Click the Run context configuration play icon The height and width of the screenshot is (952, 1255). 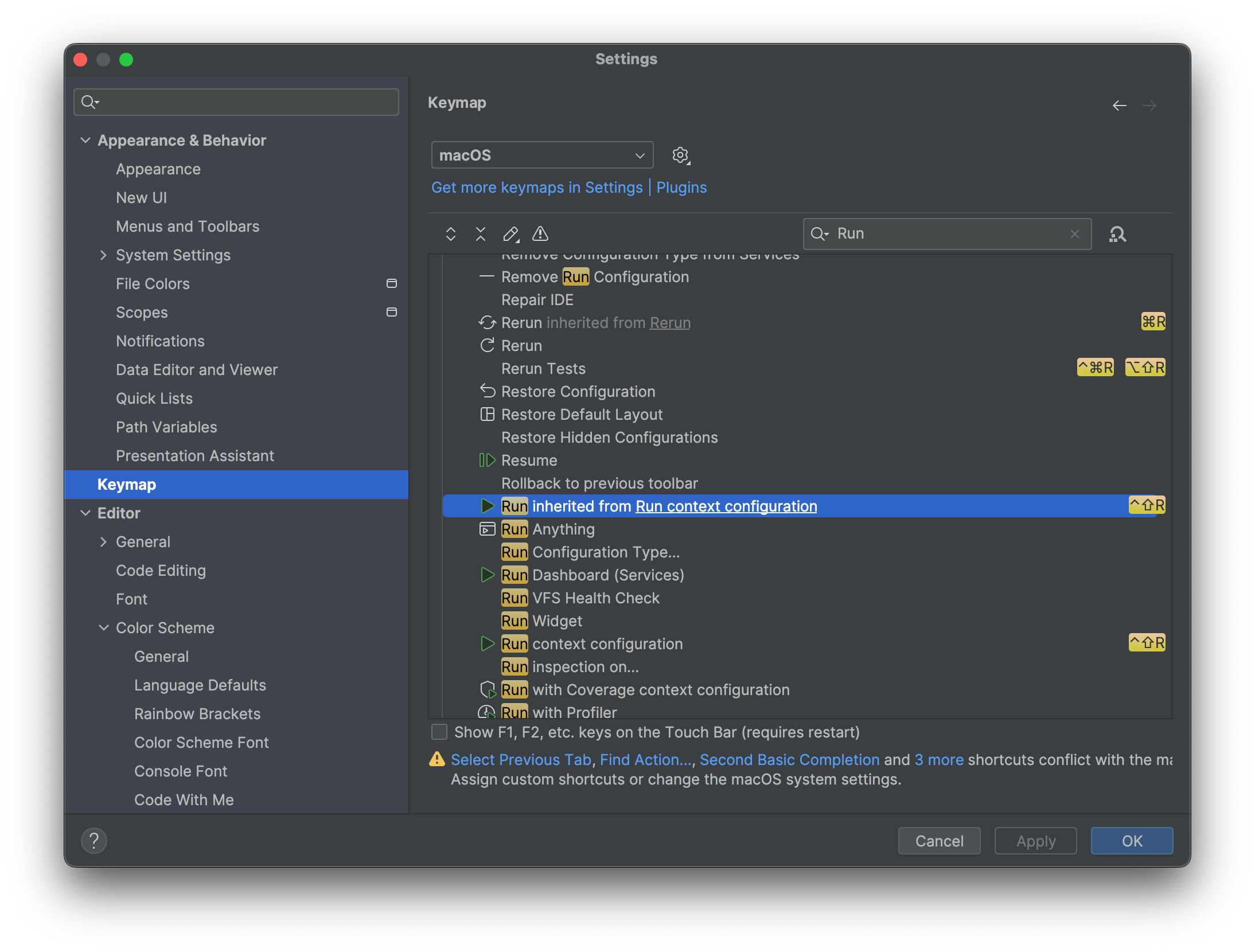tap(487, 643)
